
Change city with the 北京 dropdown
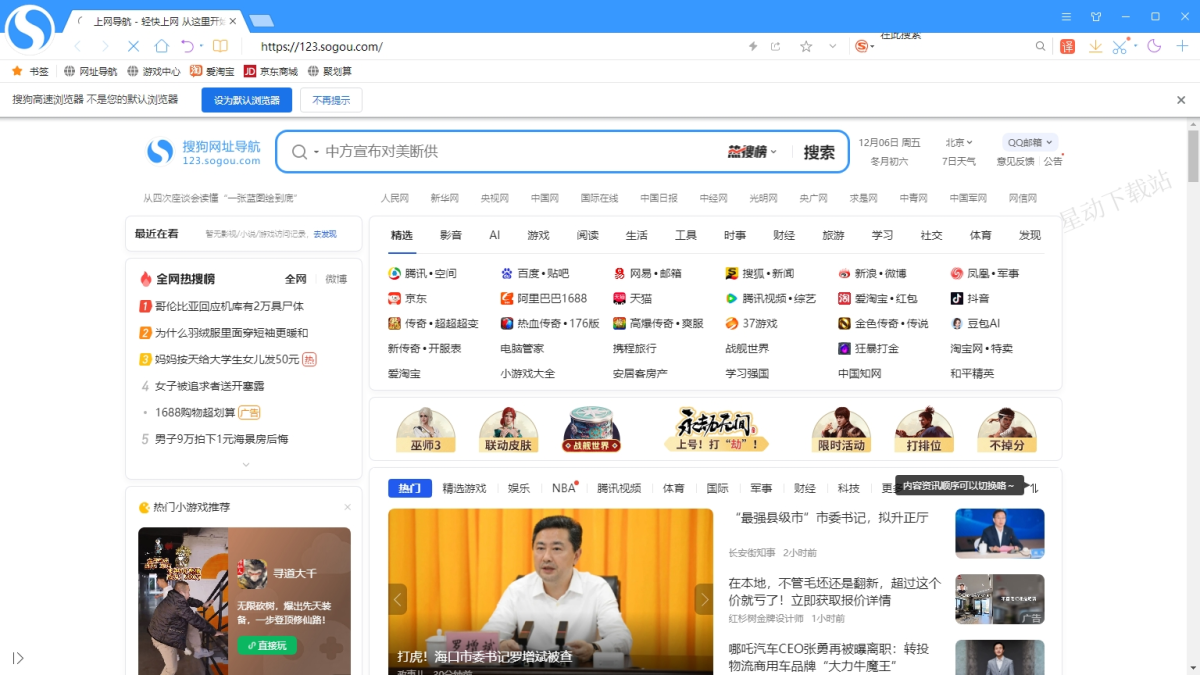959,143
